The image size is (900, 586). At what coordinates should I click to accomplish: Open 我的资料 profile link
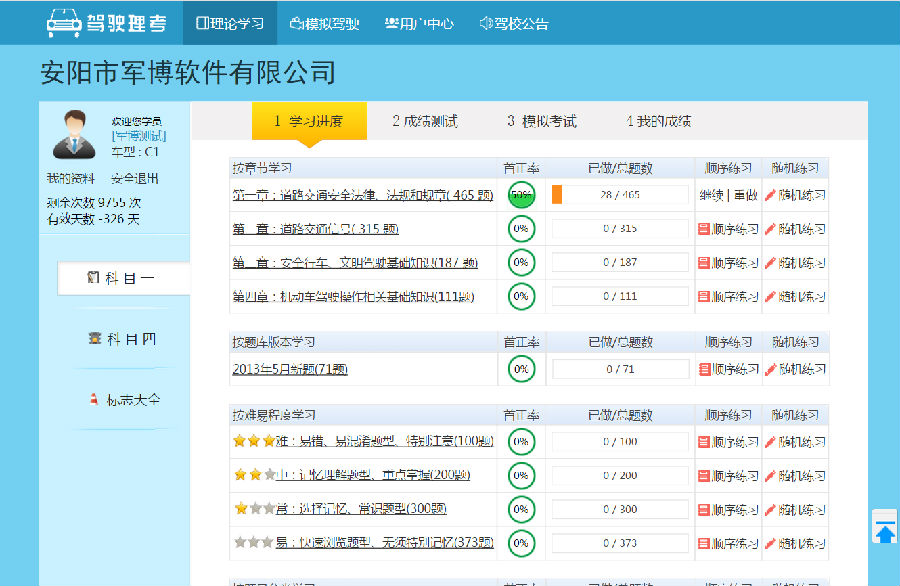tap(71, 178)
